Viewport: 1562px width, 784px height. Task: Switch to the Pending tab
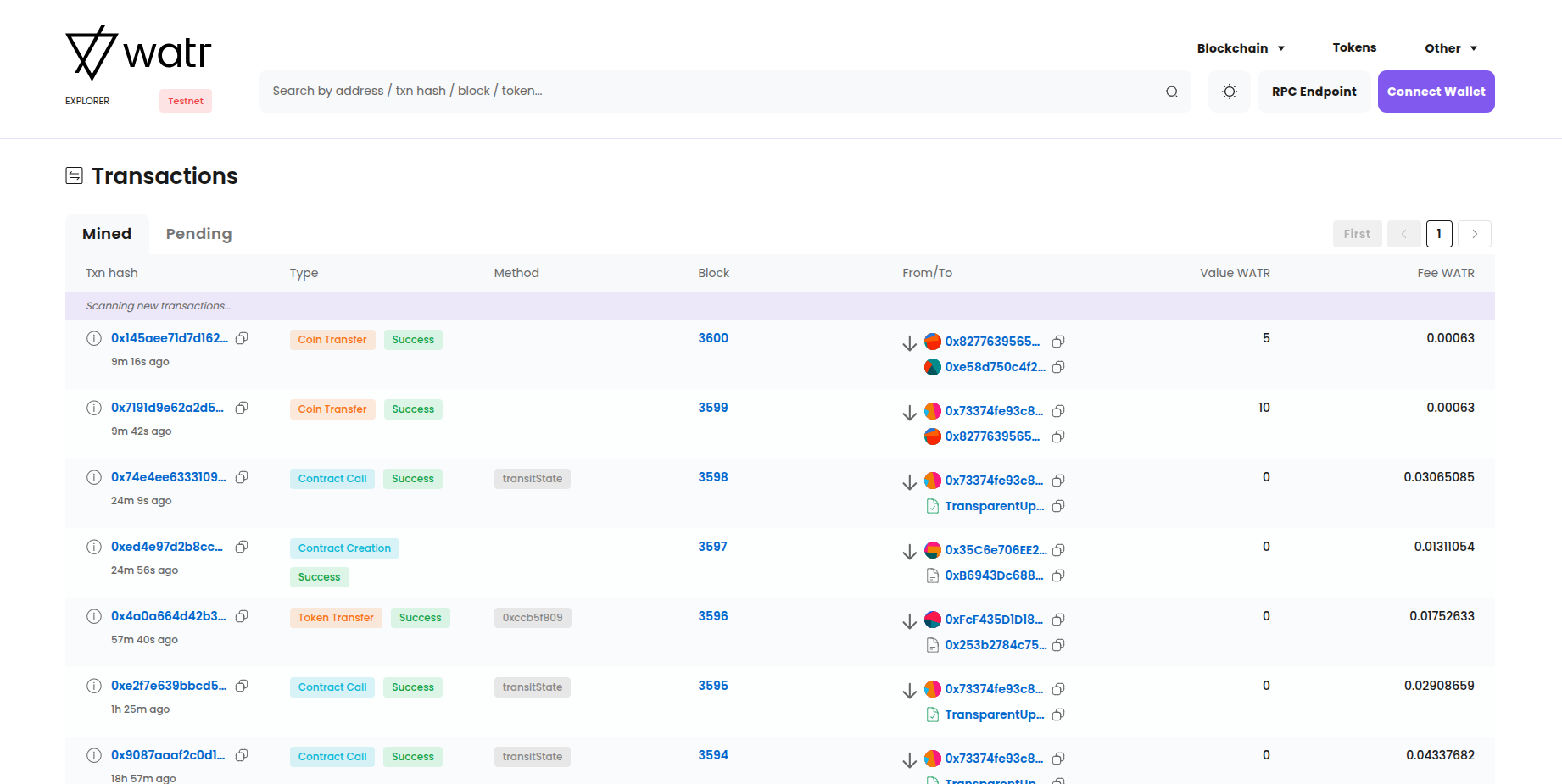(198, 234)
